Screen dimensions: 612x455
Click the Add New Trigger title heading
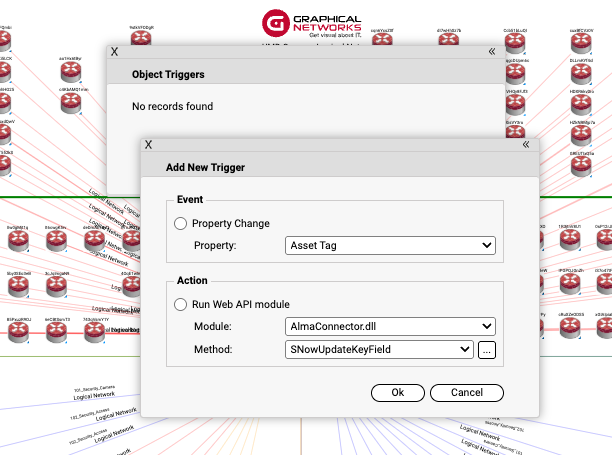(205, 167)
